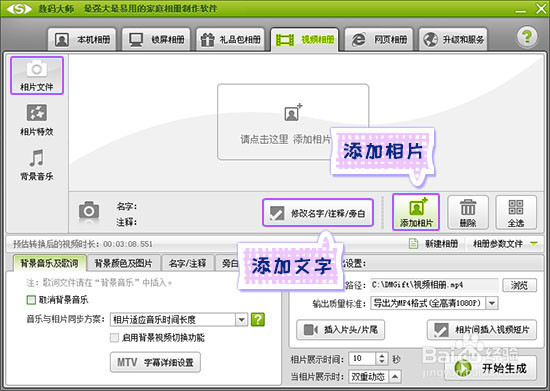The height and width of the screenshot is (391, 550).
Task: Click the 相片展示时间 value field
Action: tap(363, 358)
